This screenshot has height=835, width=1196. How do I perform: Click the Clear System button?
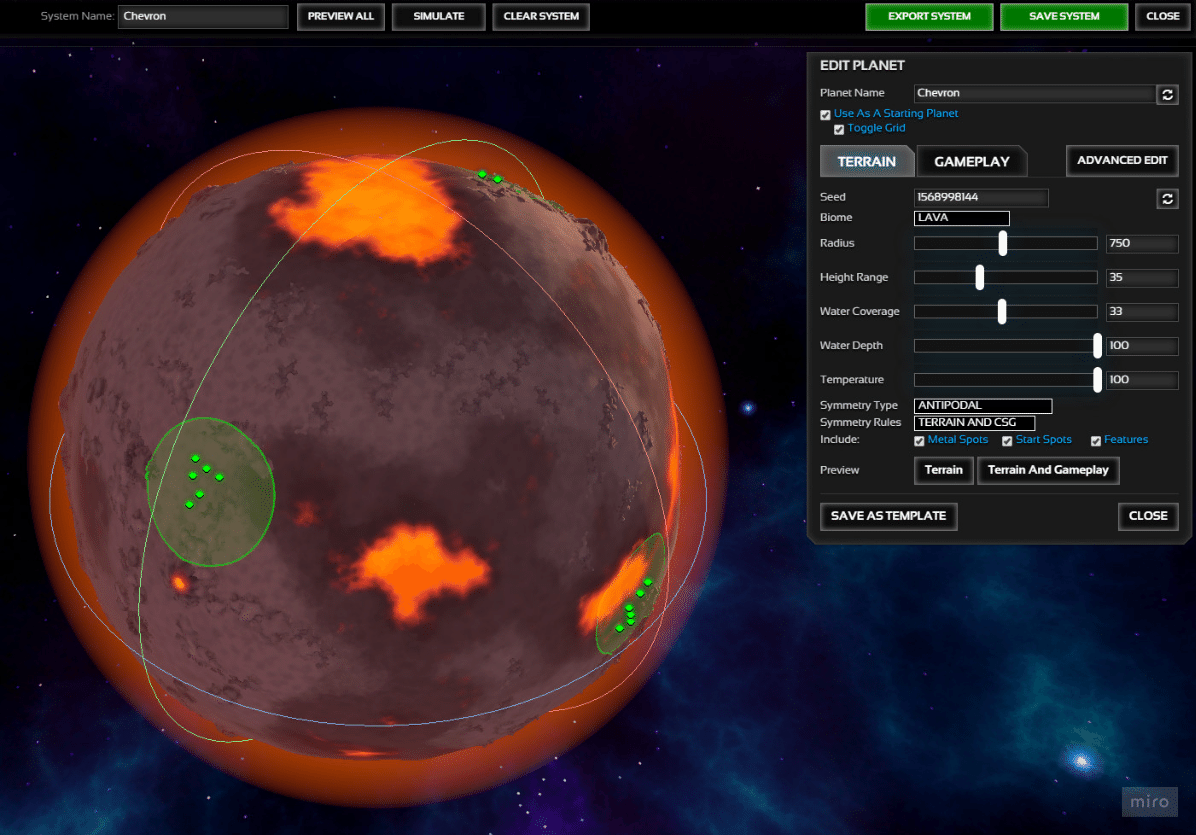pyautogui.click(x=541, y=16)
